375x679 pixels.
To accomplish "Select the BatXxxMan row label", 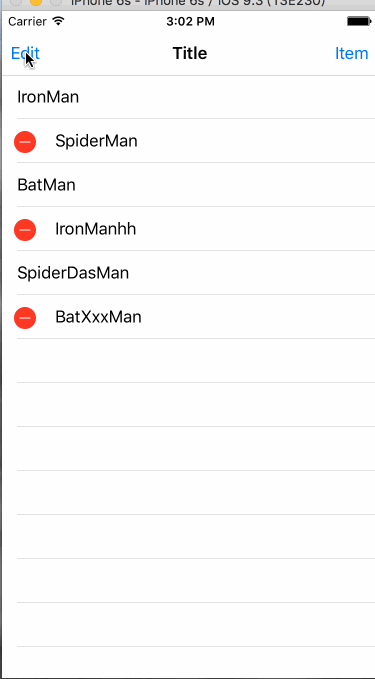I will 98,317.
